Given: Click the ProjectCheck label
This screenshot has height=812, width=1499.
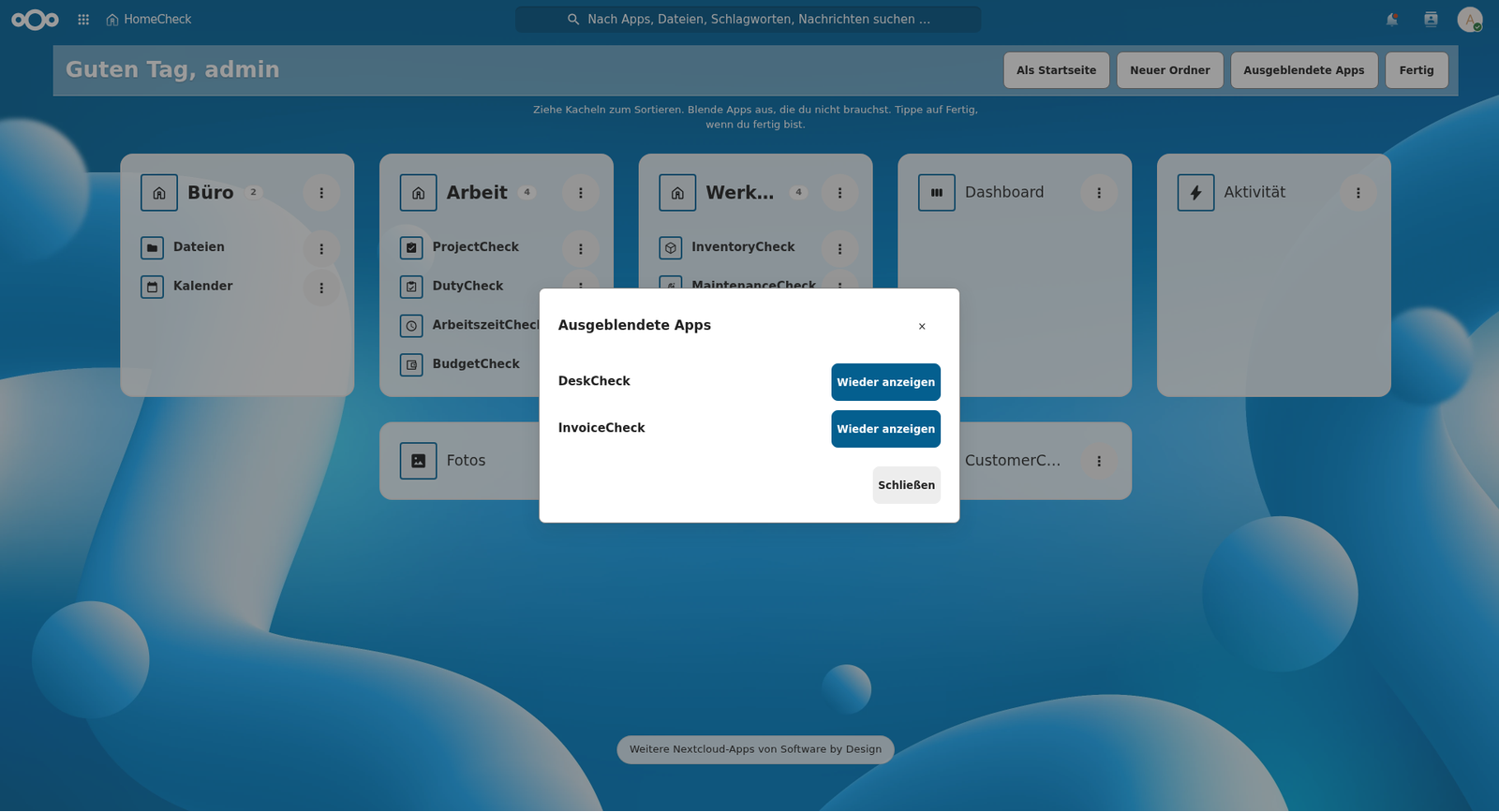Looking at the screenshot, I should tap(476, 247).
